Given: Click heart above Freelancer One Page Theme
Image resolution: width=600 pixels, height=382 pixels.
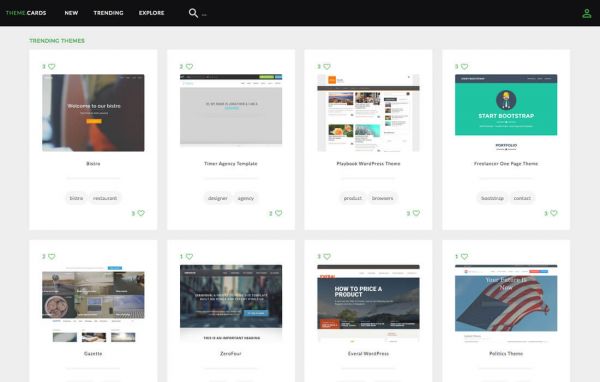Looking at the screenshot, I should click(465, 67).
